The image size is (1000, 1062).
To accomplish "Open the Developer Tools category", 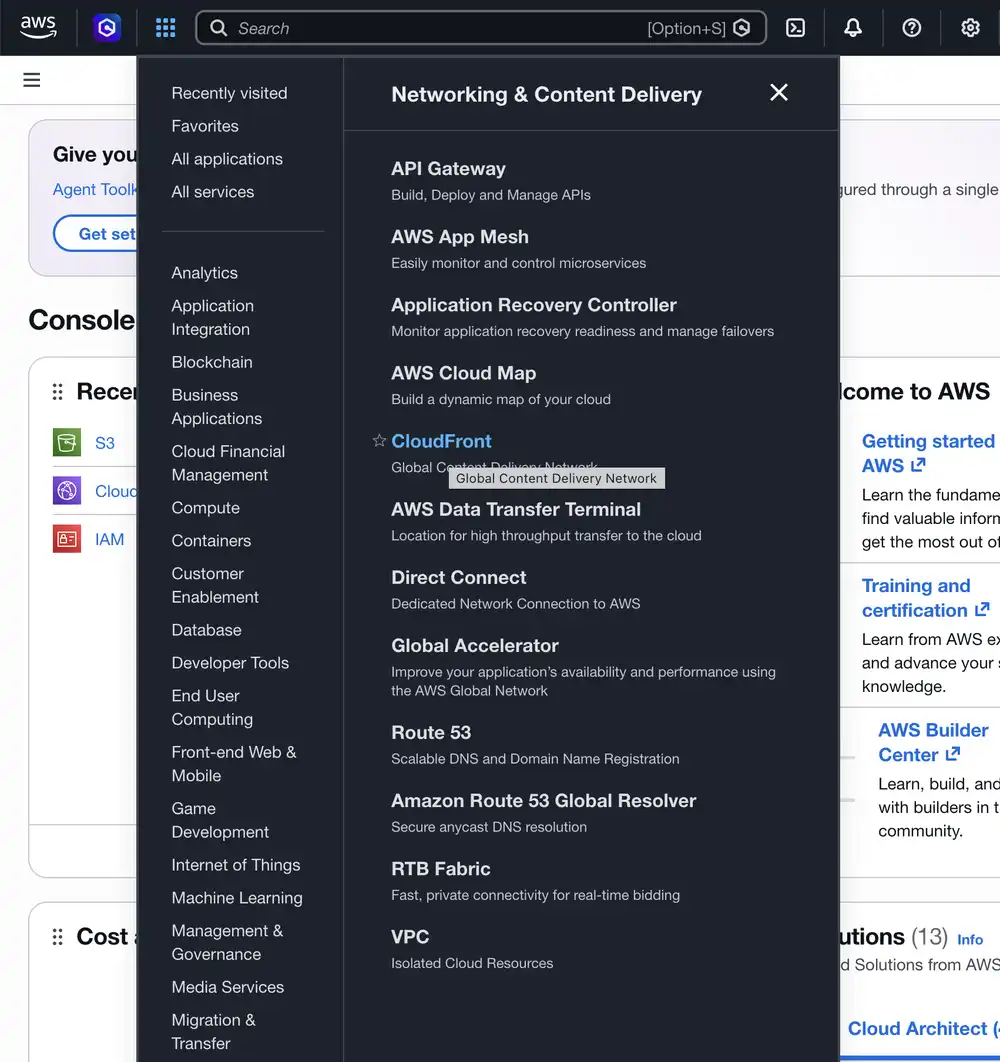I will pyautogui.click(x=230, y=663).
